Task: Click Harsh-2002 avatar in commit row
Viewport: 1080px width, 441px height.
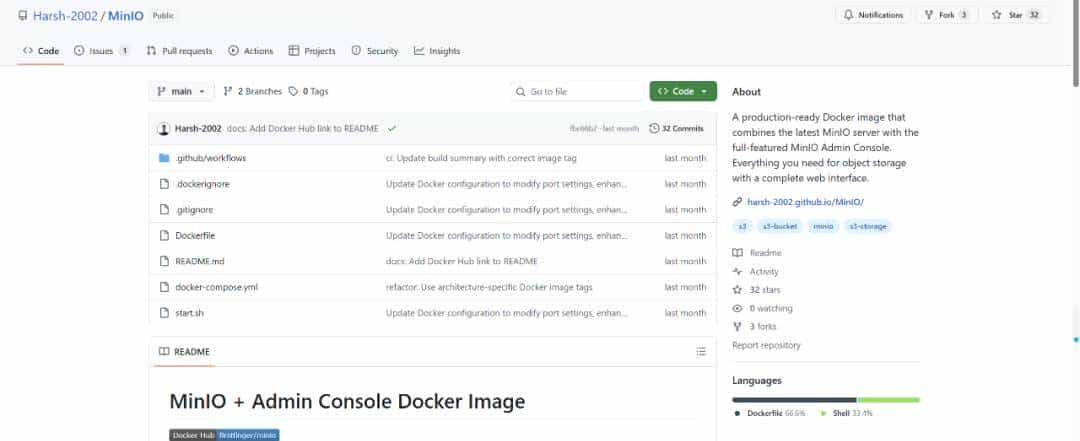Action: point(164,128)
